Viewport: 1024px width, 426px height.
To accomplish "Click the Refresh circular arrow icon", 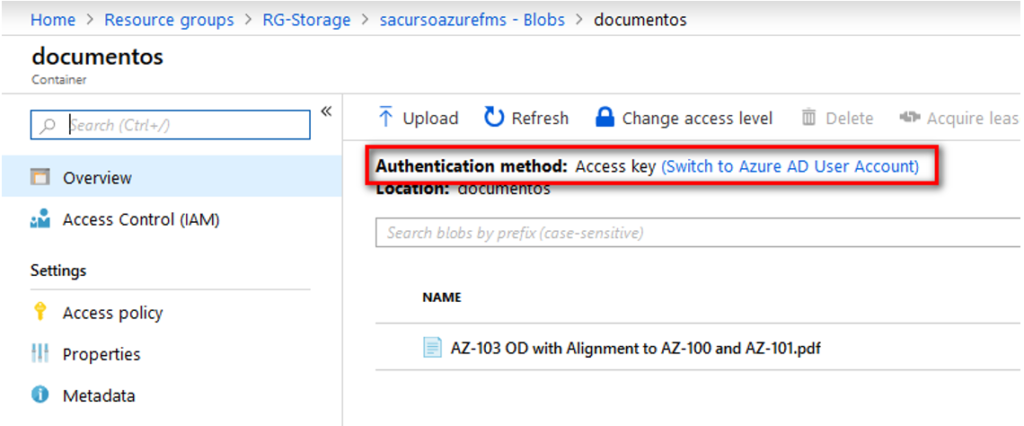I will (494, 118).
